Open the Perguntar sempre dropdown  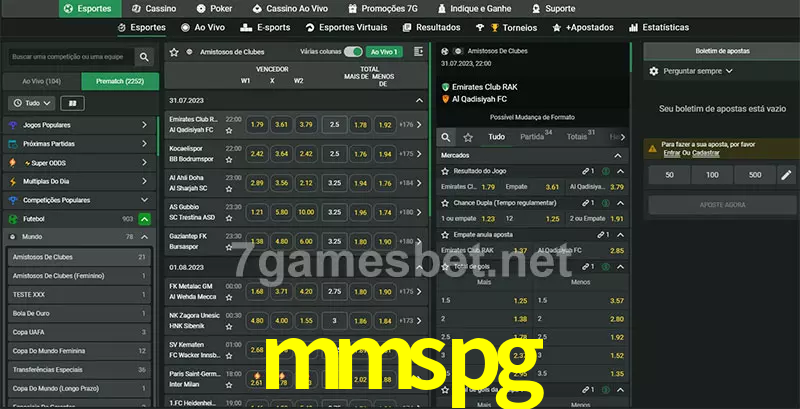coord(697,71)
